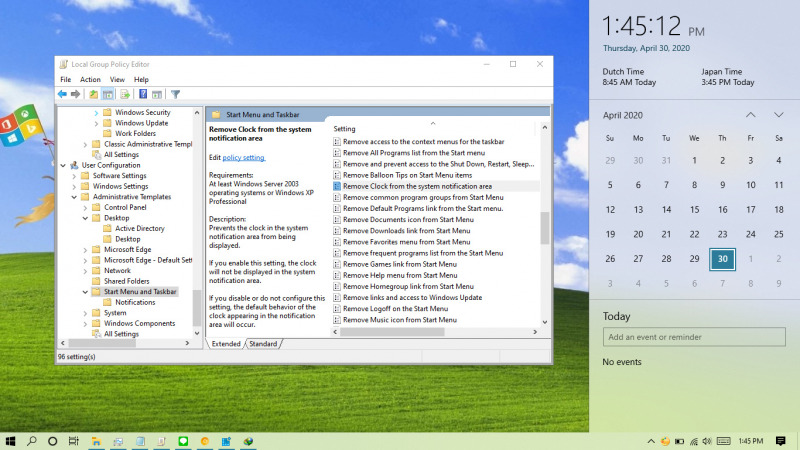The image size is (800, 450).
Task: Click the Up one level folder icon
Action: coord(93,94)
